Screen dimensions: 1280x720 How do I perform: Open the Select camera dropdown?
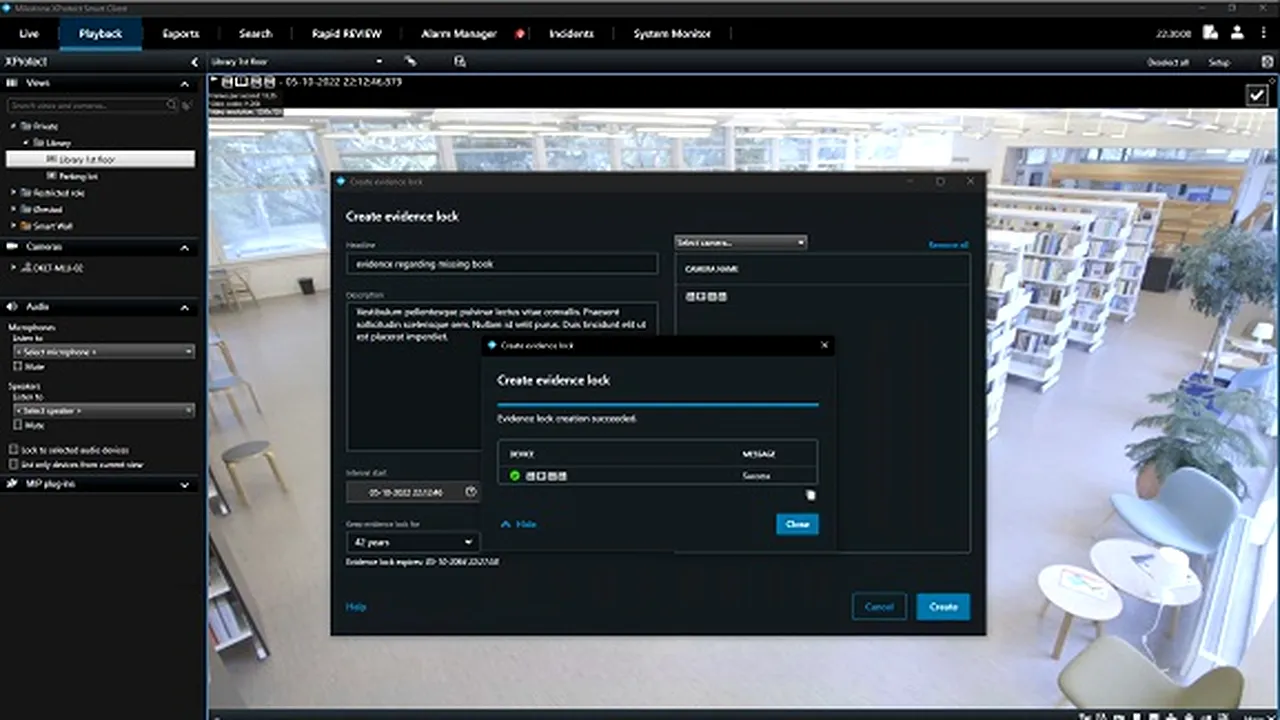[741, 242]
